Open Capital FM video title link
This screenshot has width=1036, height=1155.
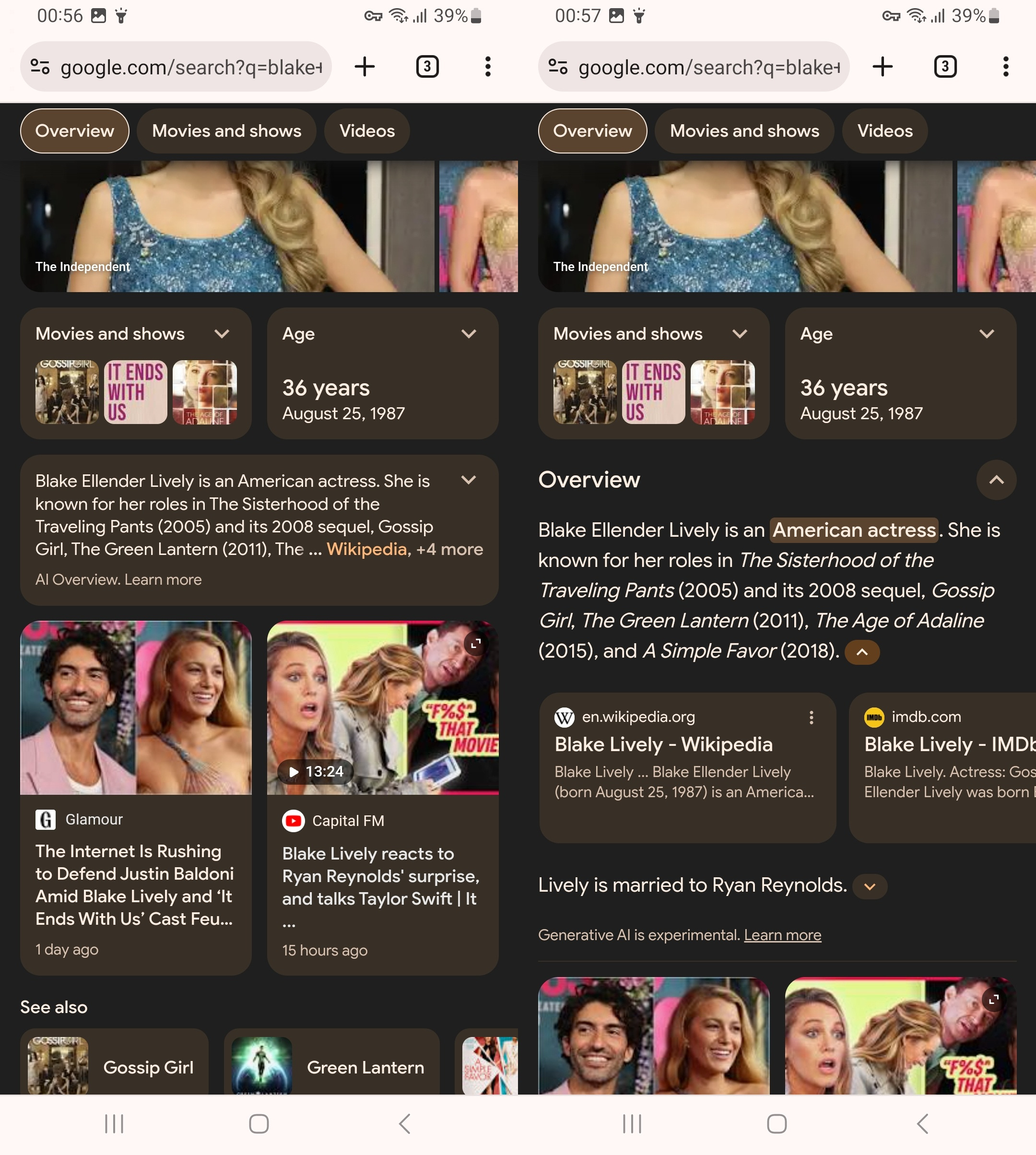point(380,887)
